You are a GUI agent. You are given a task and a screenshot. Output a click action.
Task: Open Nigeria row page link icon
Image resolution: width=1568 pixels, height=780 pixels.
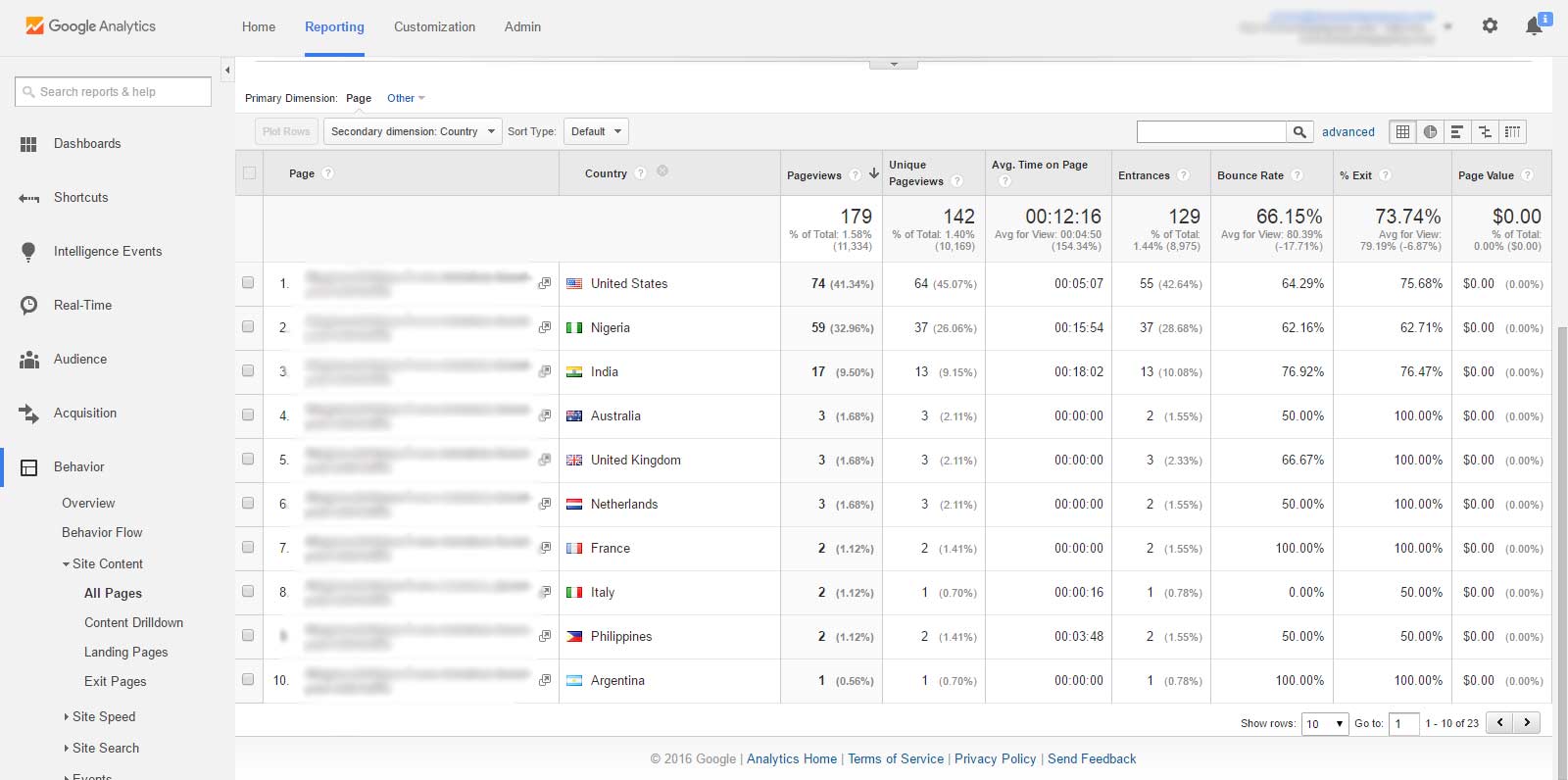[x=544, y=327]
